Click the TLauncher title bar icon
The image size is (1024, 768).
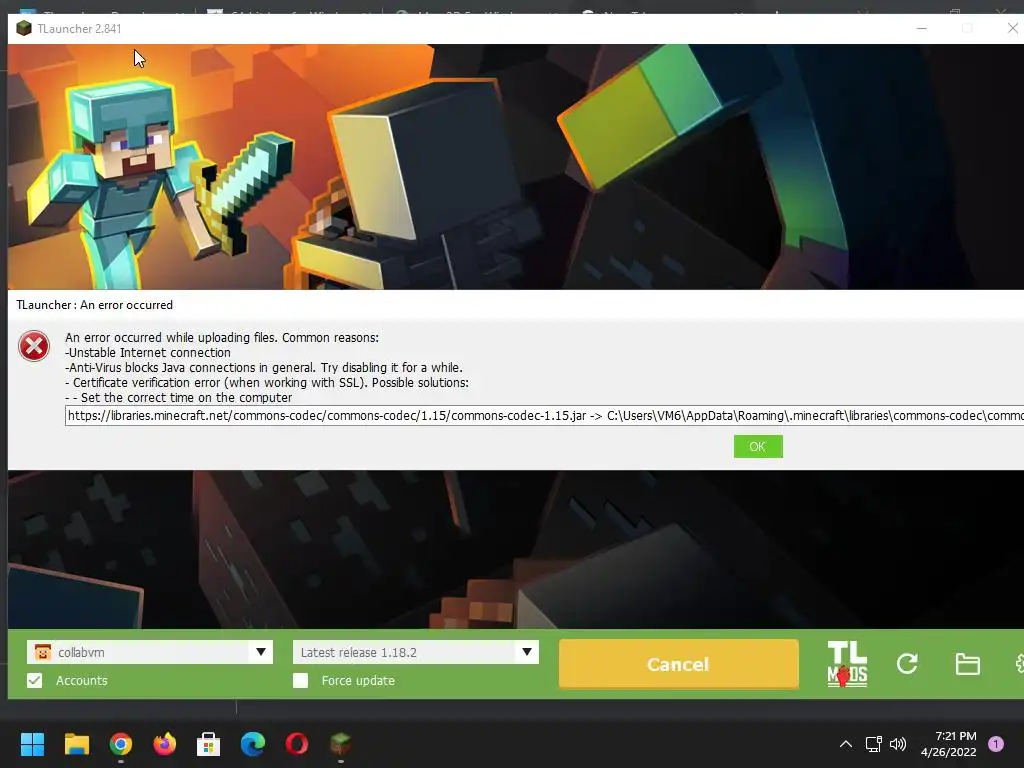(x=24, y=29)
